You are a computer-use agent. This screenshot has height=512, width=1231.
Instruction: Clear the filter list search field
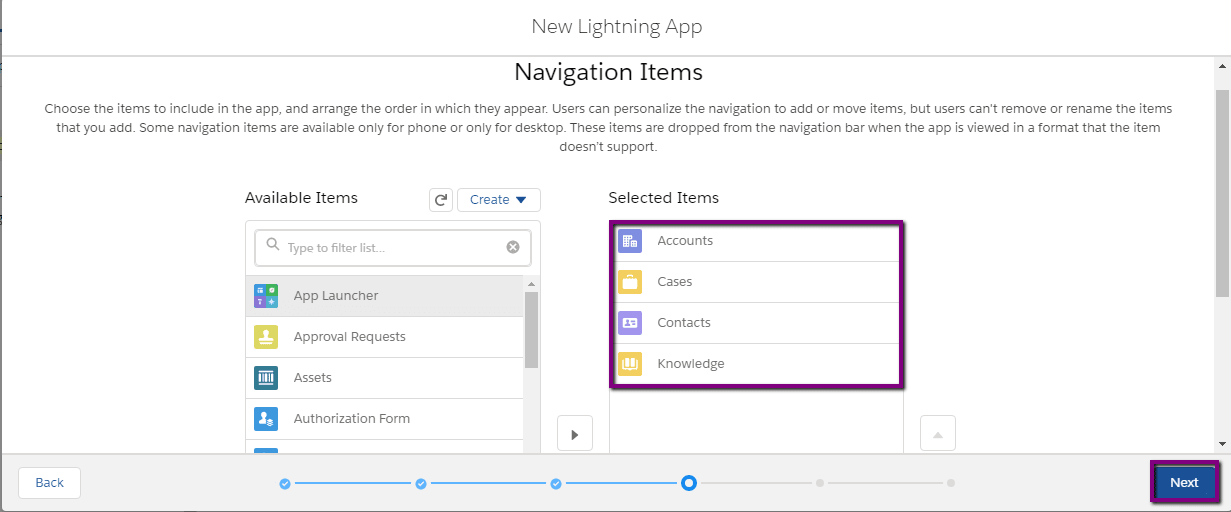click(513, 247)
